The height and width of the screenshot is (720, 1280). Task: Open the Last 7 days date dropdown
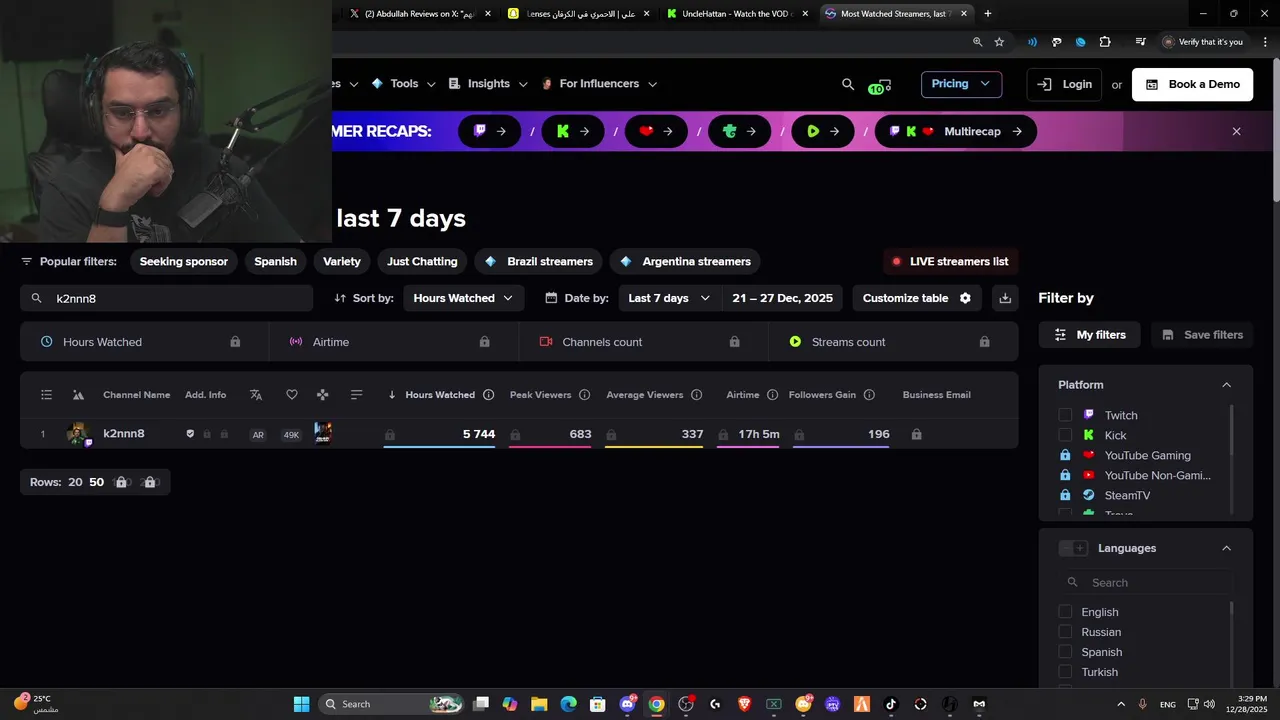669,298
